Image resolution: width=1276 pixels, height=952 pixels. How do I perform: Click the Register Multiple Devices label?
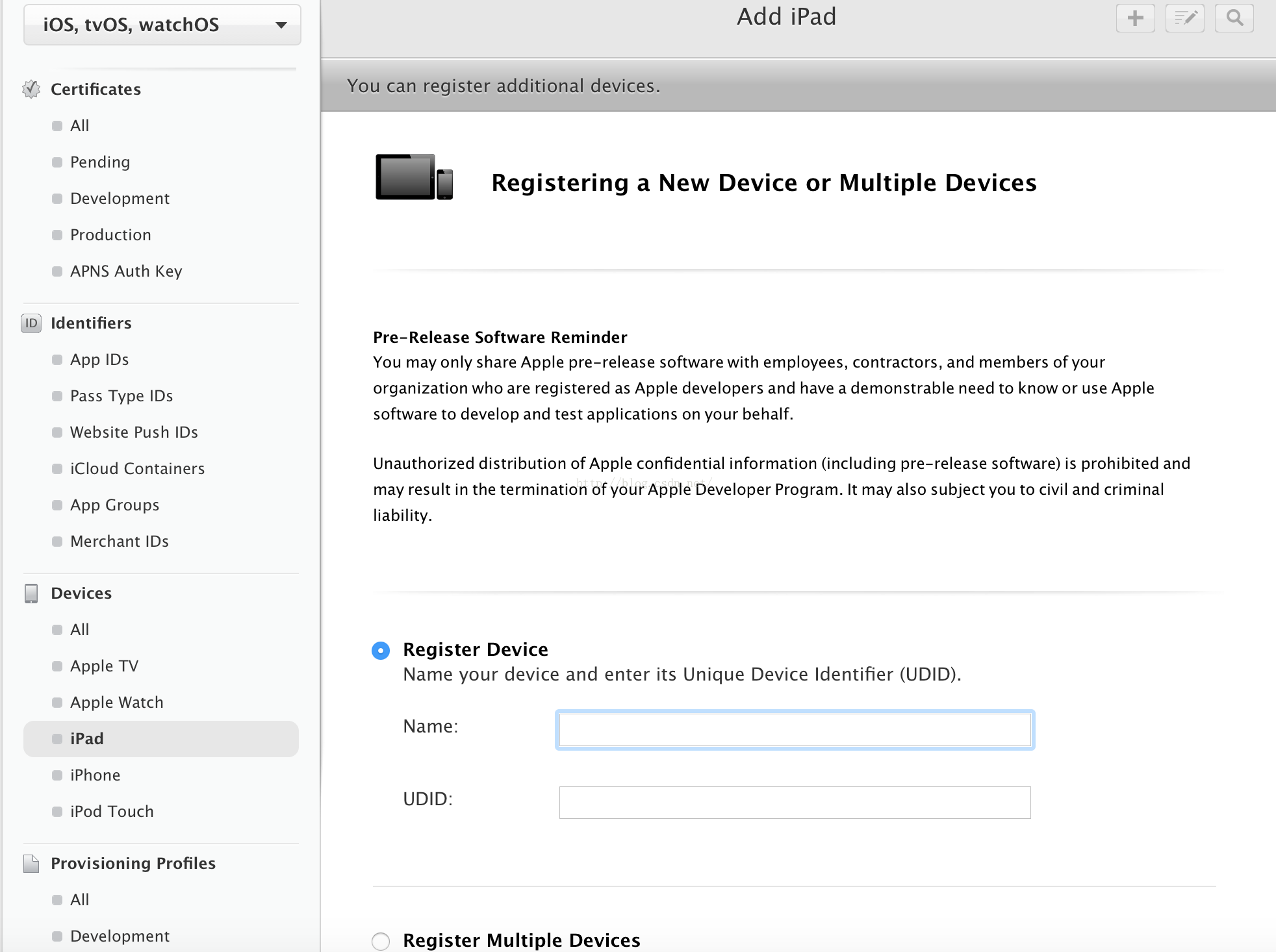pos(522,940)
